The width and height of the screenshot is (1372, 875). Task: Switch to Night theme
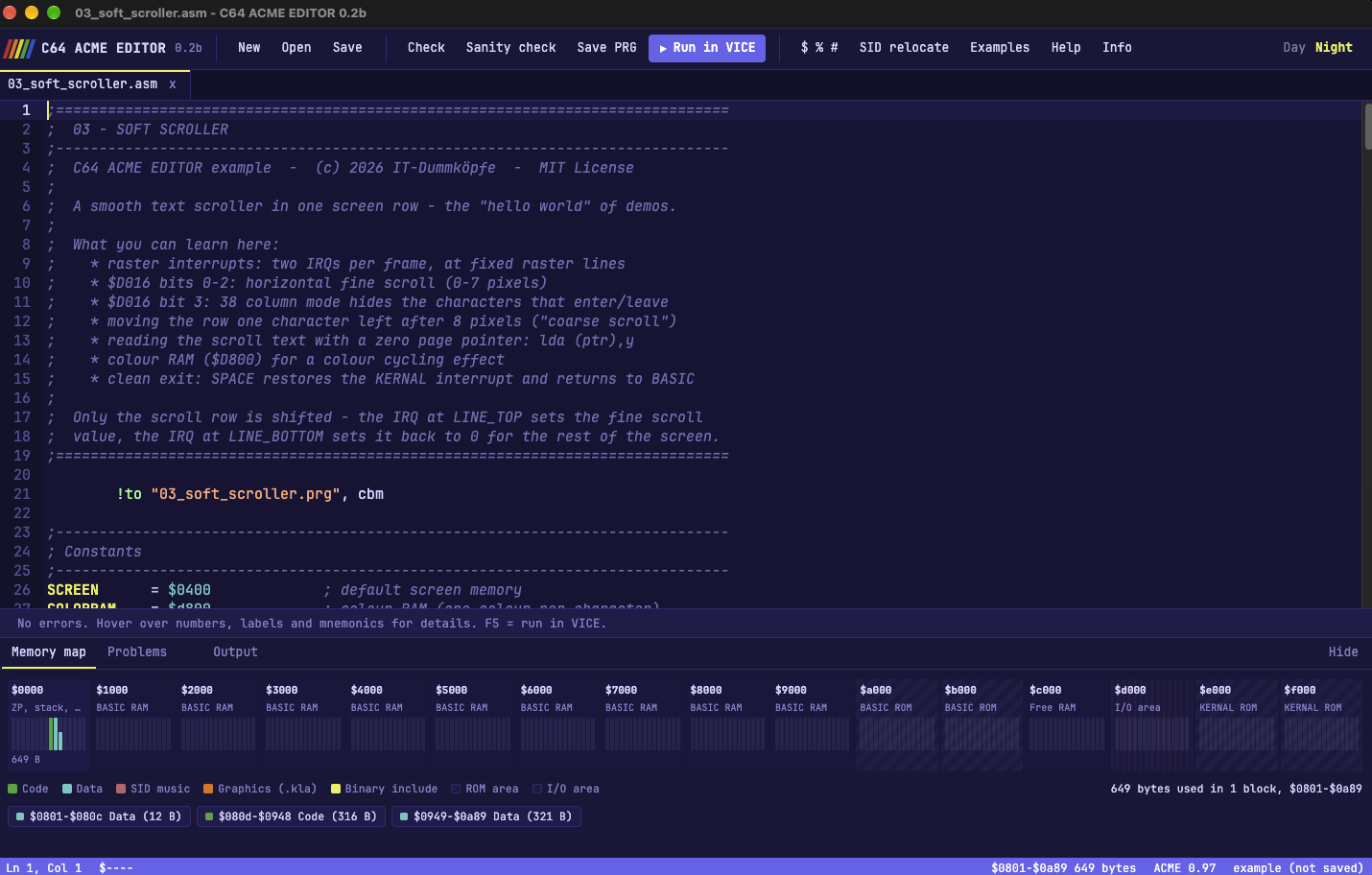(1334, 48)
